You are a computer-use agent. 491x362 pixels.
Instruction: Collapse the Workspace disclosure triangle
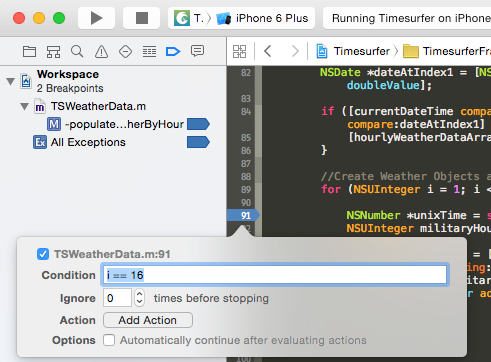[11, 81]
